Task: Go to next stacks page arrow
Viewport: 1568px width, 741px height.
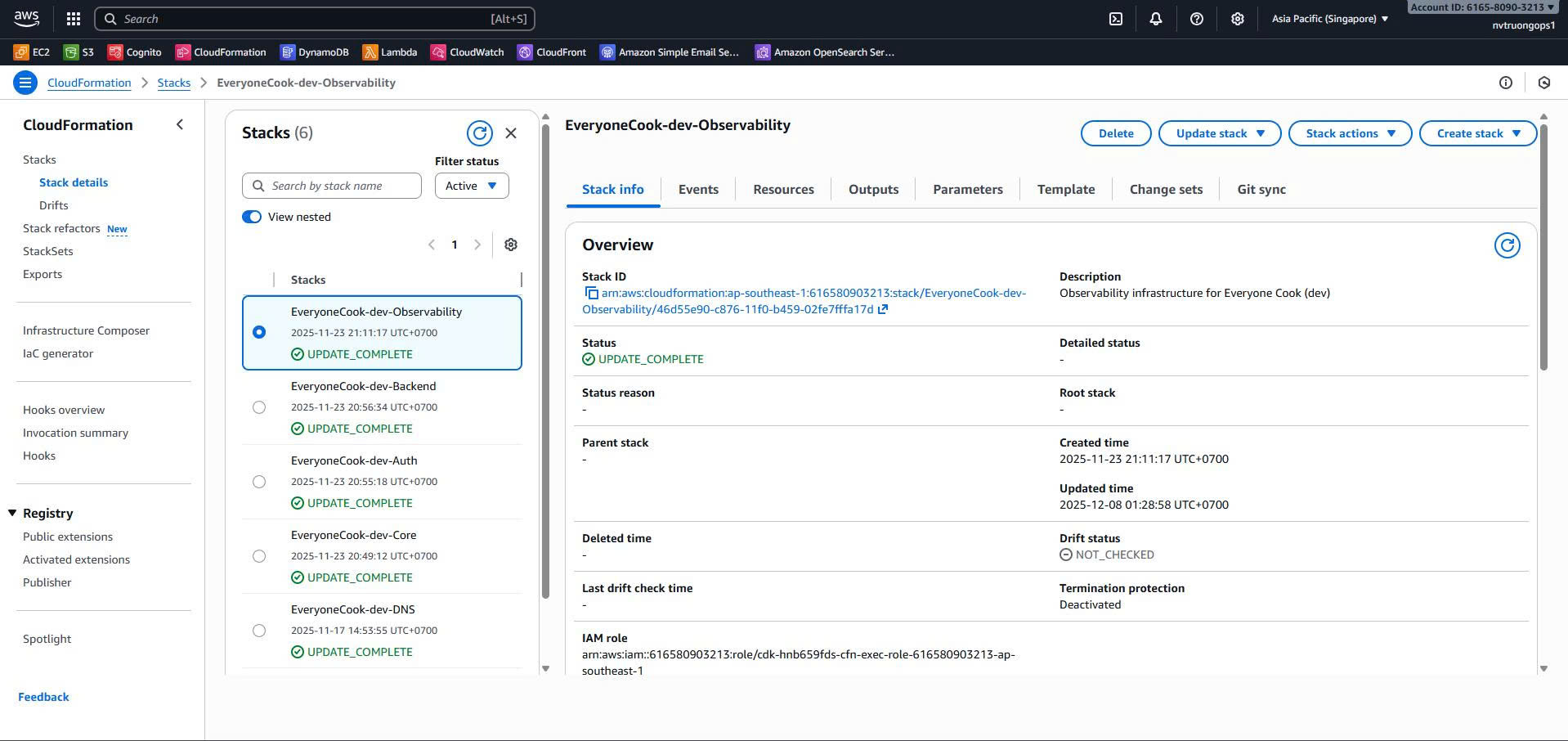Action: (x=477, y=245)
